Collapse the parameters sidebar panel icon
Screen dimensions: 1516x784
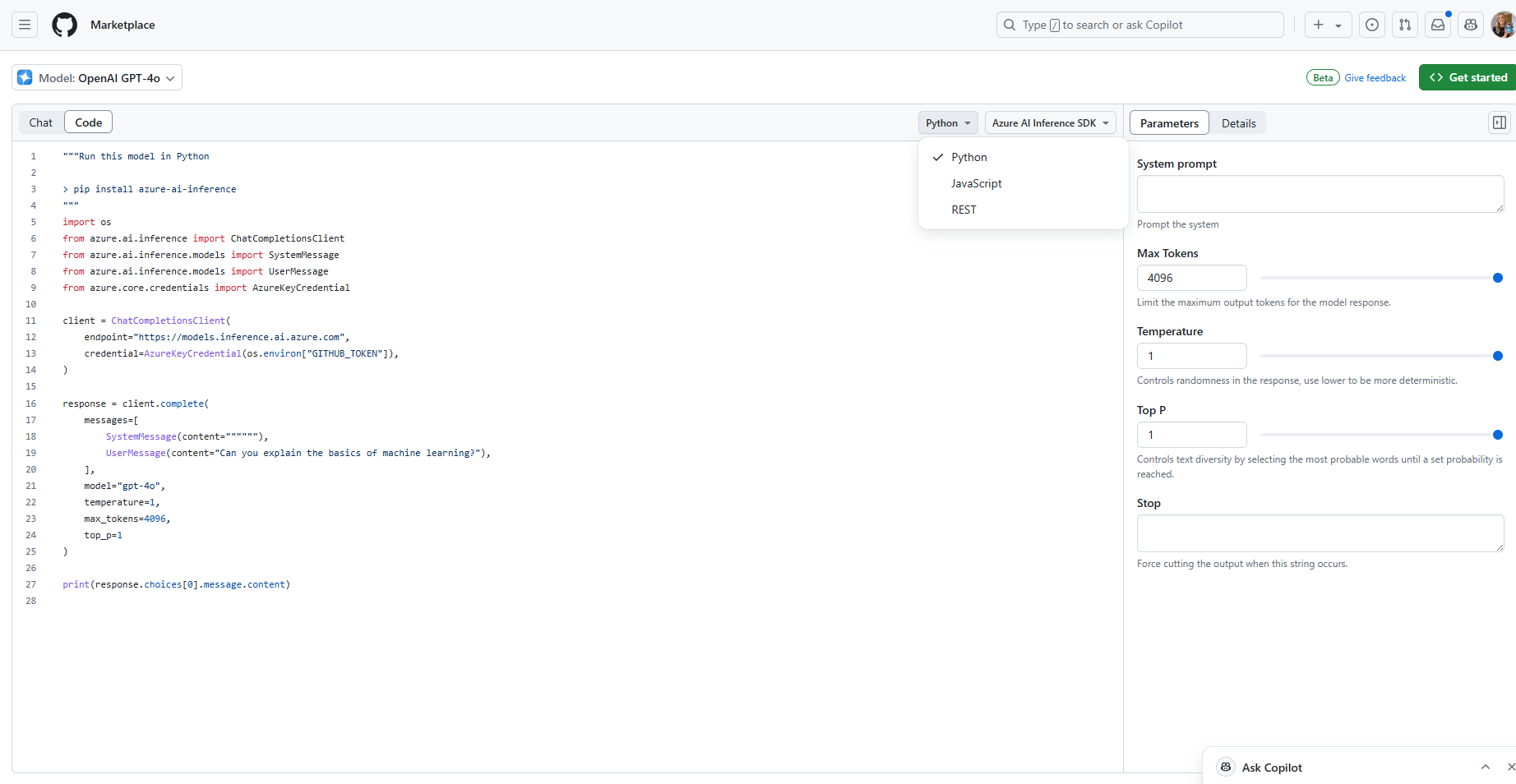coord(1500,122)
